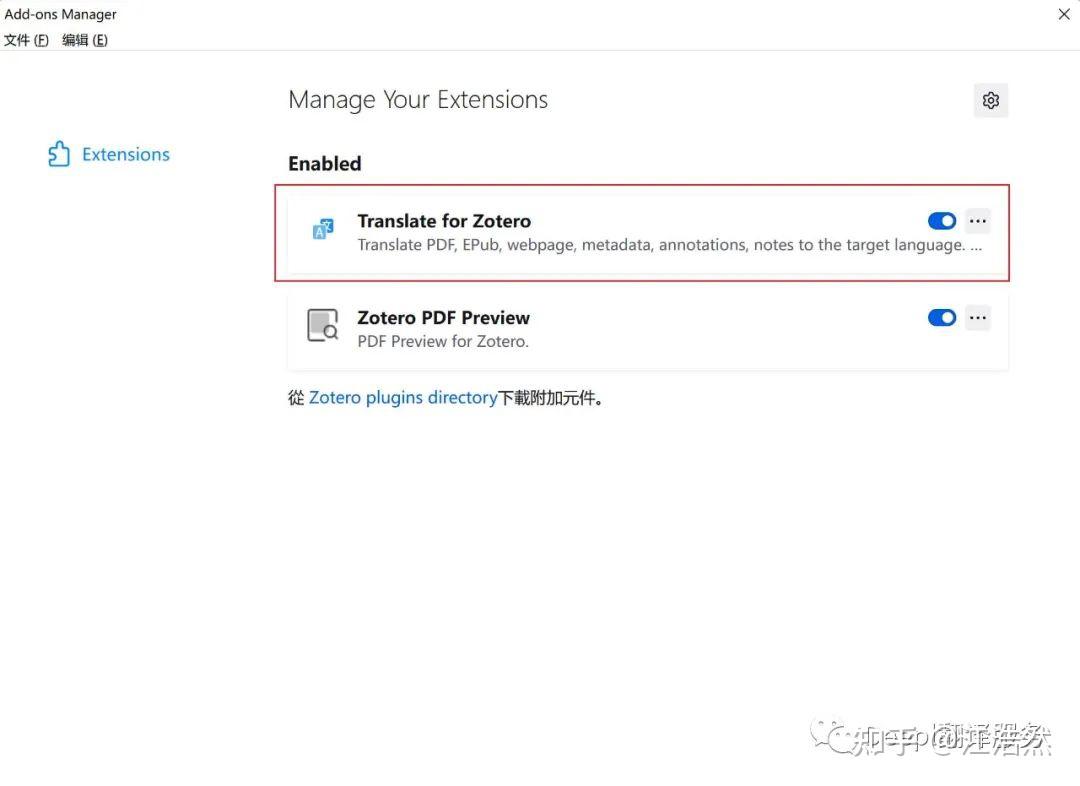Click the Zotero PDF Preview plugin icon
1080x786 pixels.
coord(322,325)
